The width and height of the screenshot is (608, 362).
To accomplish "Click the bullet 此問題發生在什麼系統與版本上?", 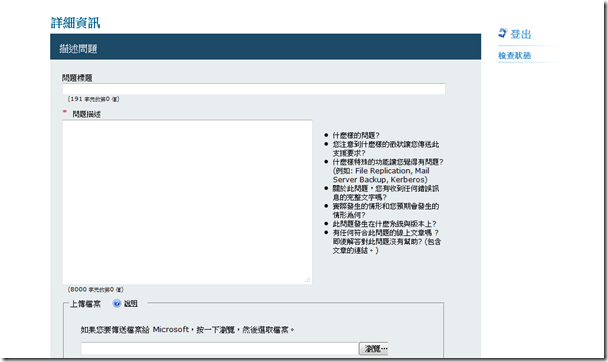I will 384,224.
